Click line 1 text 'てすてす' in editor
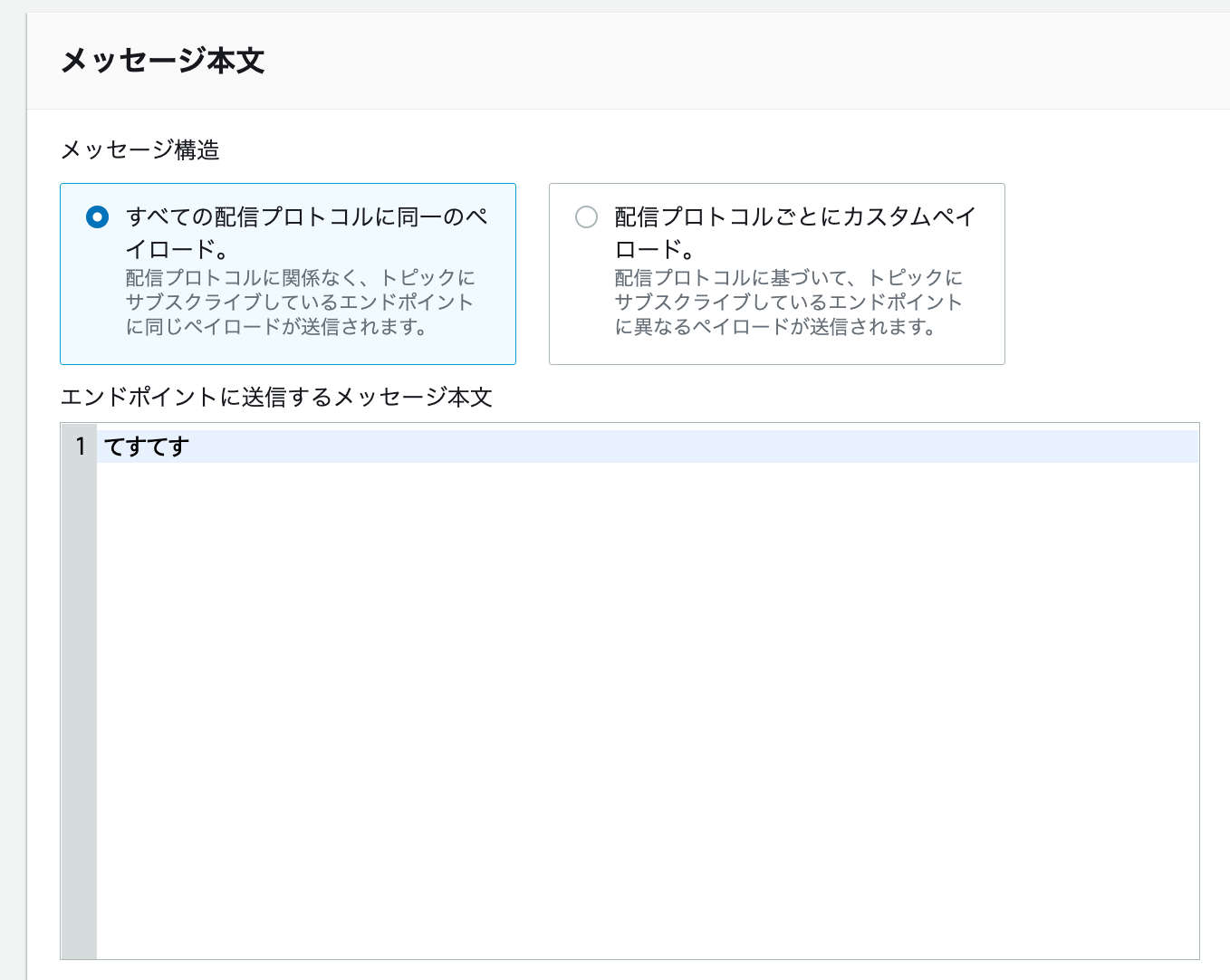1230x980 pixels. 147,447
